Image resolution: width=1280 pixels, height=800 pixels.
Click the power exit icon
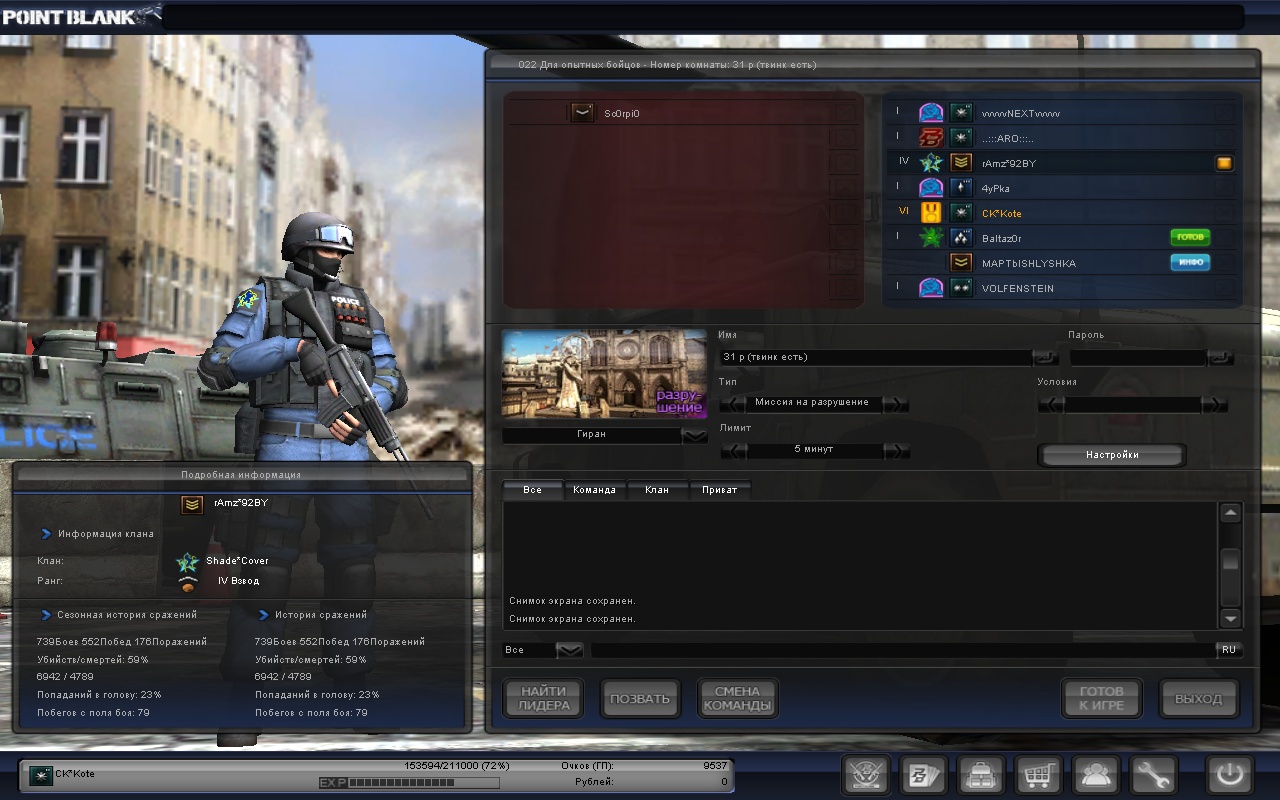(1230, 775)
